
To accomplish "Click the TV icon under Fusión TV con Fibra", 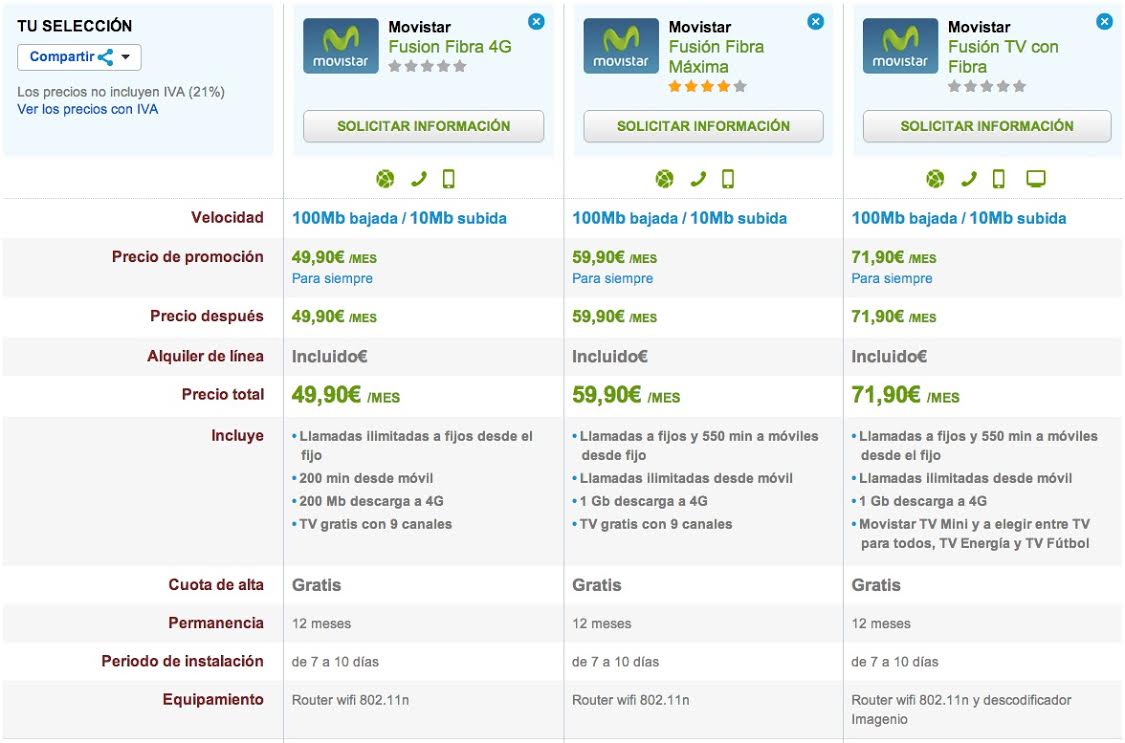I will click(1036, 179).
